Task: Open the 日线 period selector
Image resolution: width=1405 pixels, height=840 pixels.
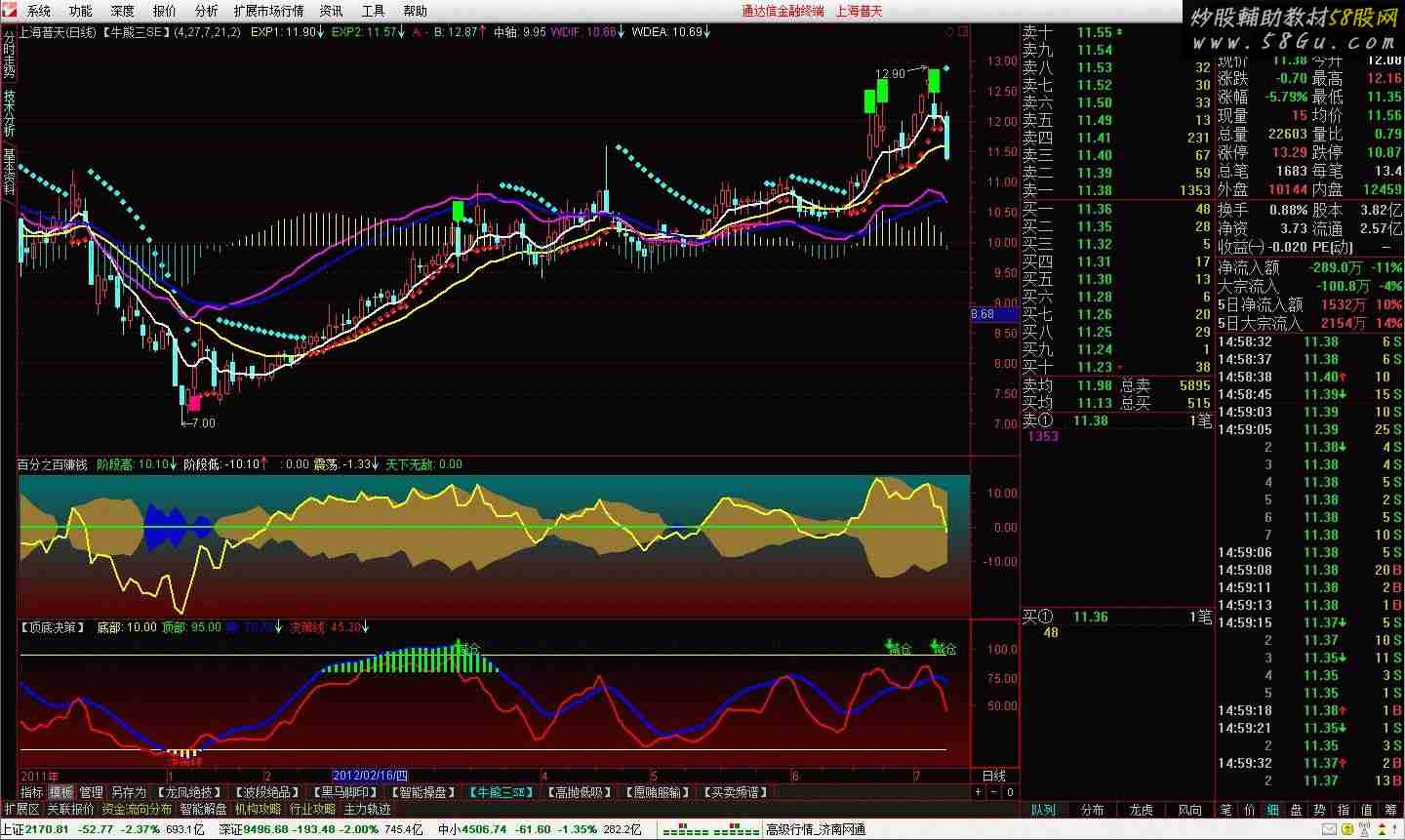Action: coord(994,776)
